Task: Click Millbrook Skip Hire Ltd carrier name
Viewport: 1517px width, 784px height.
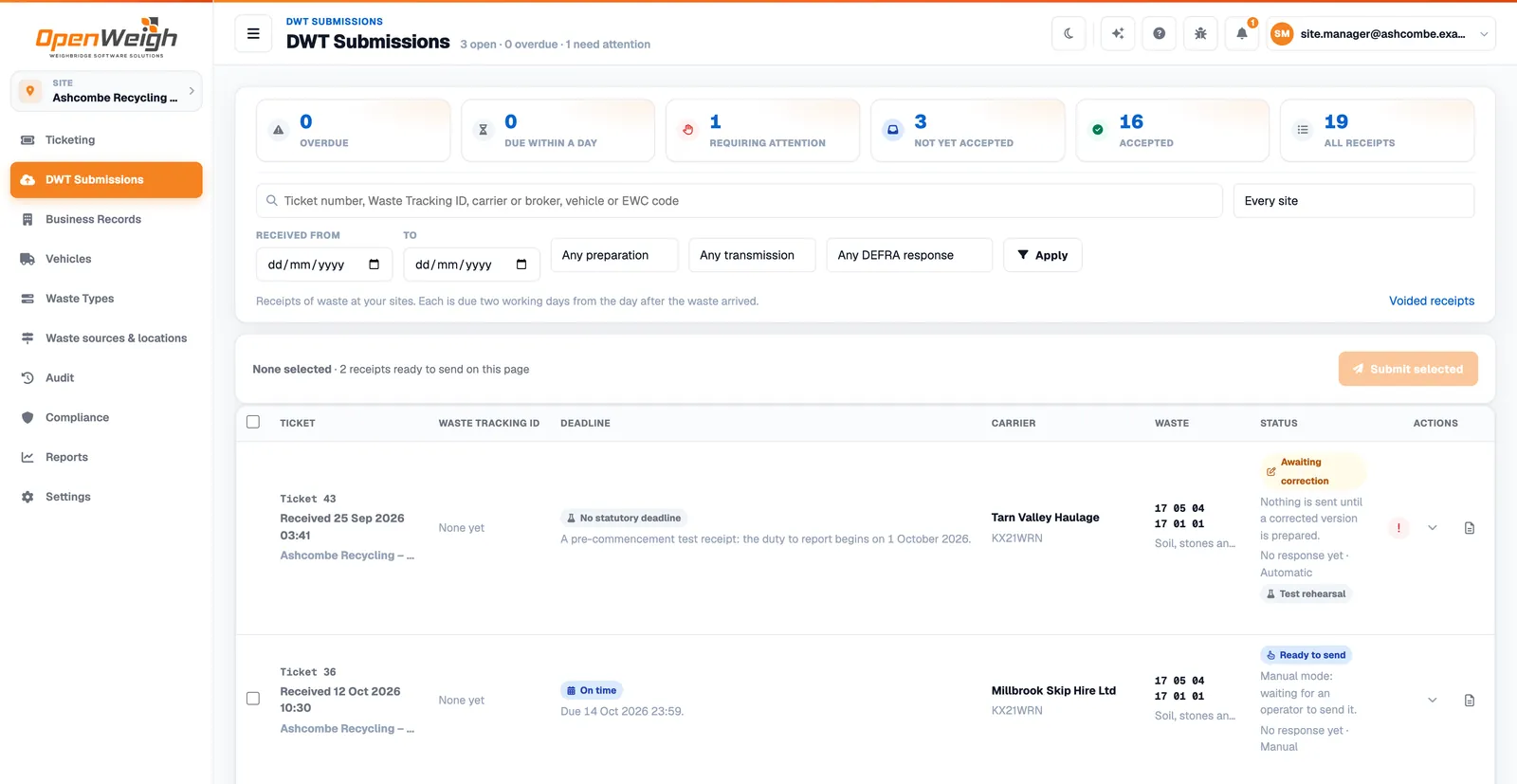Action: pos(1053,691)
